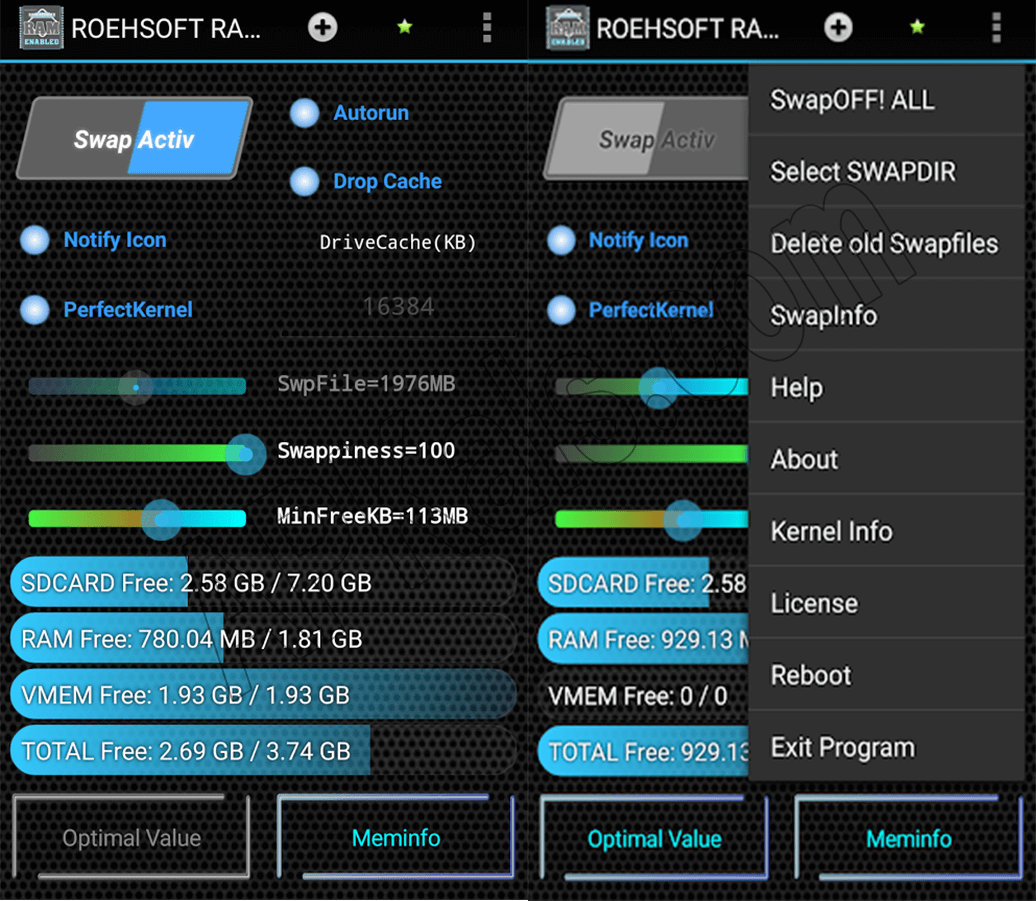The width and height of the screenshot is (1036, 901).
Task: Click the DriveCache value field 16384
Action: [398, 308]
